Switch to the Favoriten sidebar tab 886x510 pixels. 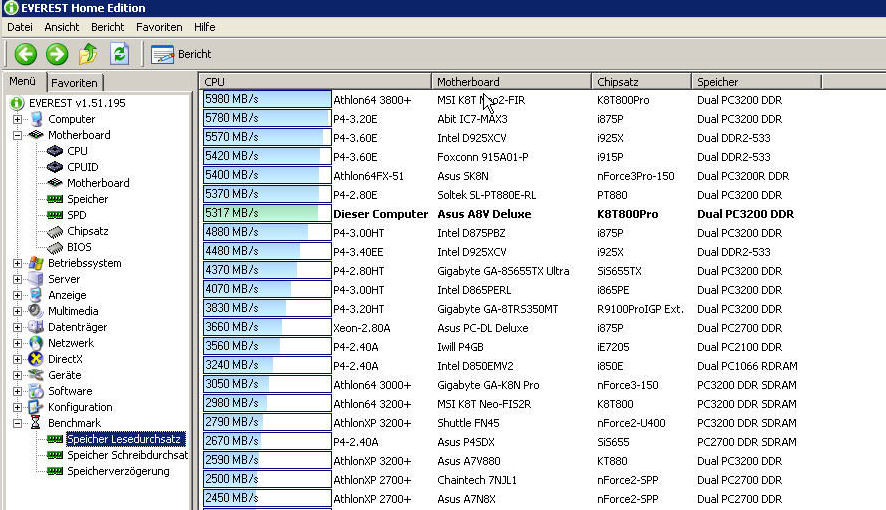click(75, 83)
